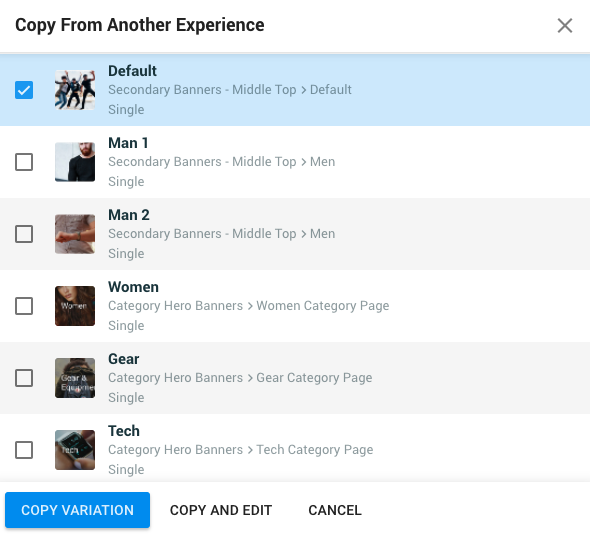The image size is (590, 535).
Task: Click the Gear & Equipment thumbnail
Action: [x=75, y=378]
